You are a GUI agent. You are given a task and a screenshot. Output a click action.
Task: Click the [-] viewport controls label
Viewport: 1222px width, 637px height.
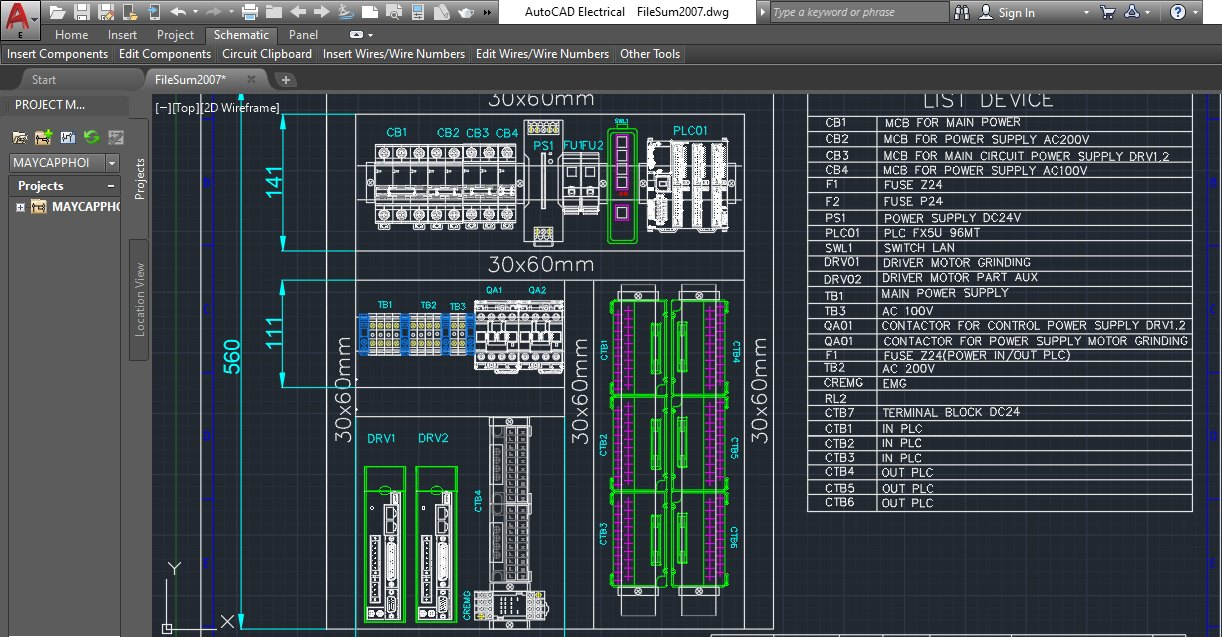(x=164, y=108)
